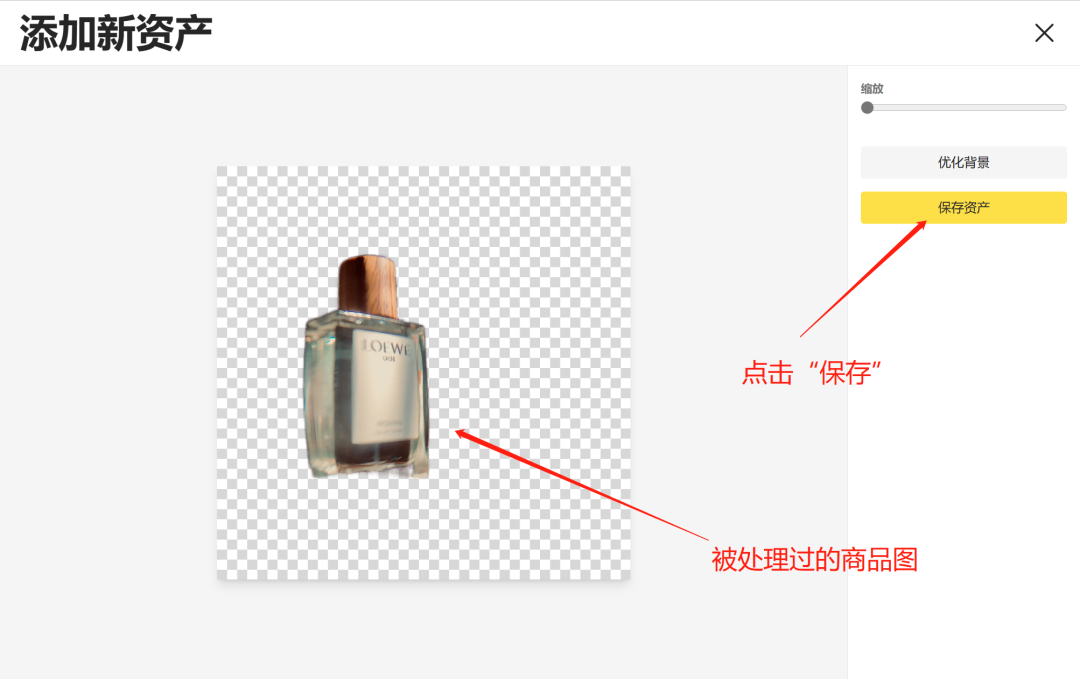The height and width of the screenshot is (679, 1080).
Task: Click the far right end of the 缩放 slider
Action: coord(1064,107)
